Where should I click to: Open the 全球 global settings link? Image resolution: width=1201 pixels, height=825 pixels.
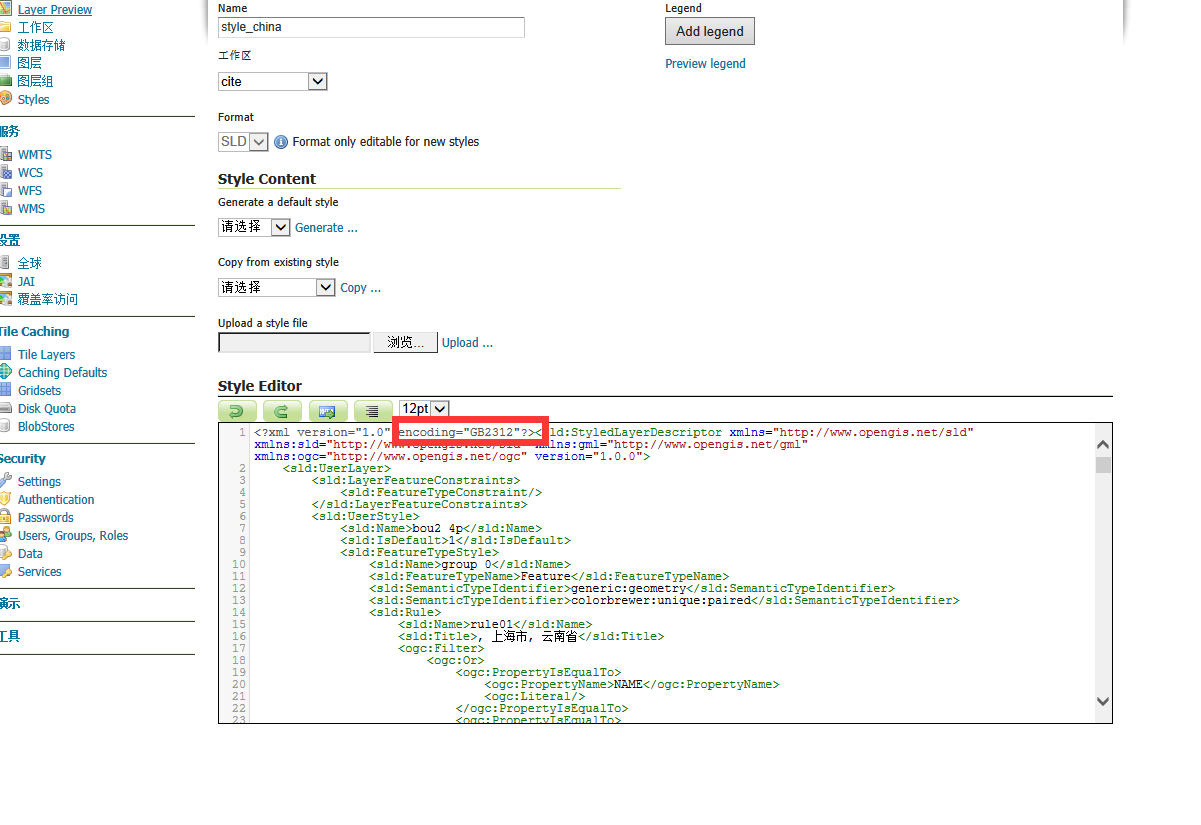pyautogui.click(x=30, y=263)
